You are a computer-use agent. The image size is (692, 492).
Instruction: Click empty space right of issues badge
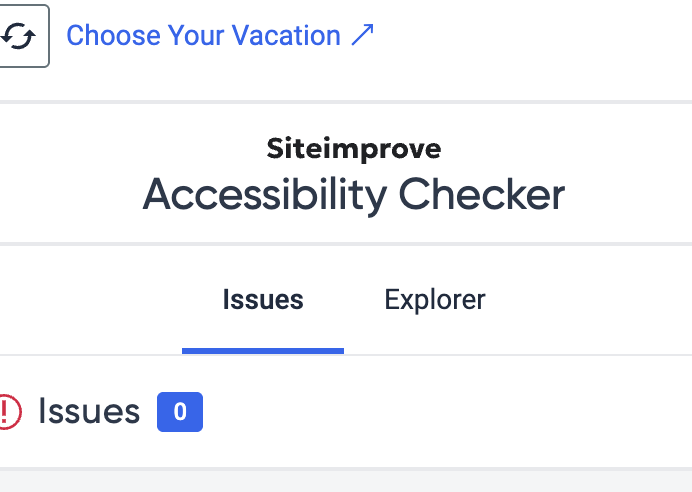tap(446, 412)
